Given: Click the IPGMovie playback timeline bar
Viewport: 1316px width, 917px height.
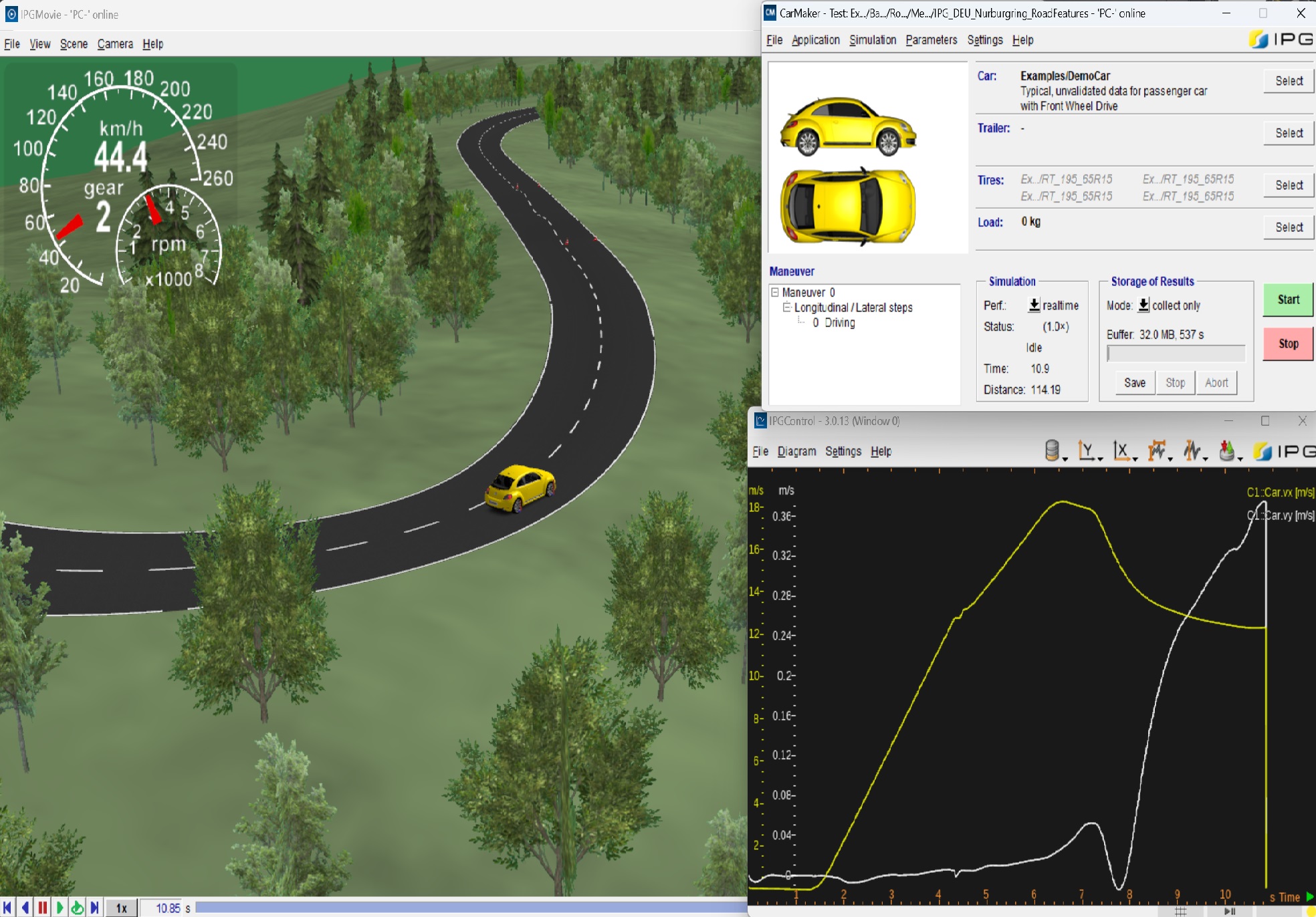Looking at the screenshot, I should pos(468,908).
